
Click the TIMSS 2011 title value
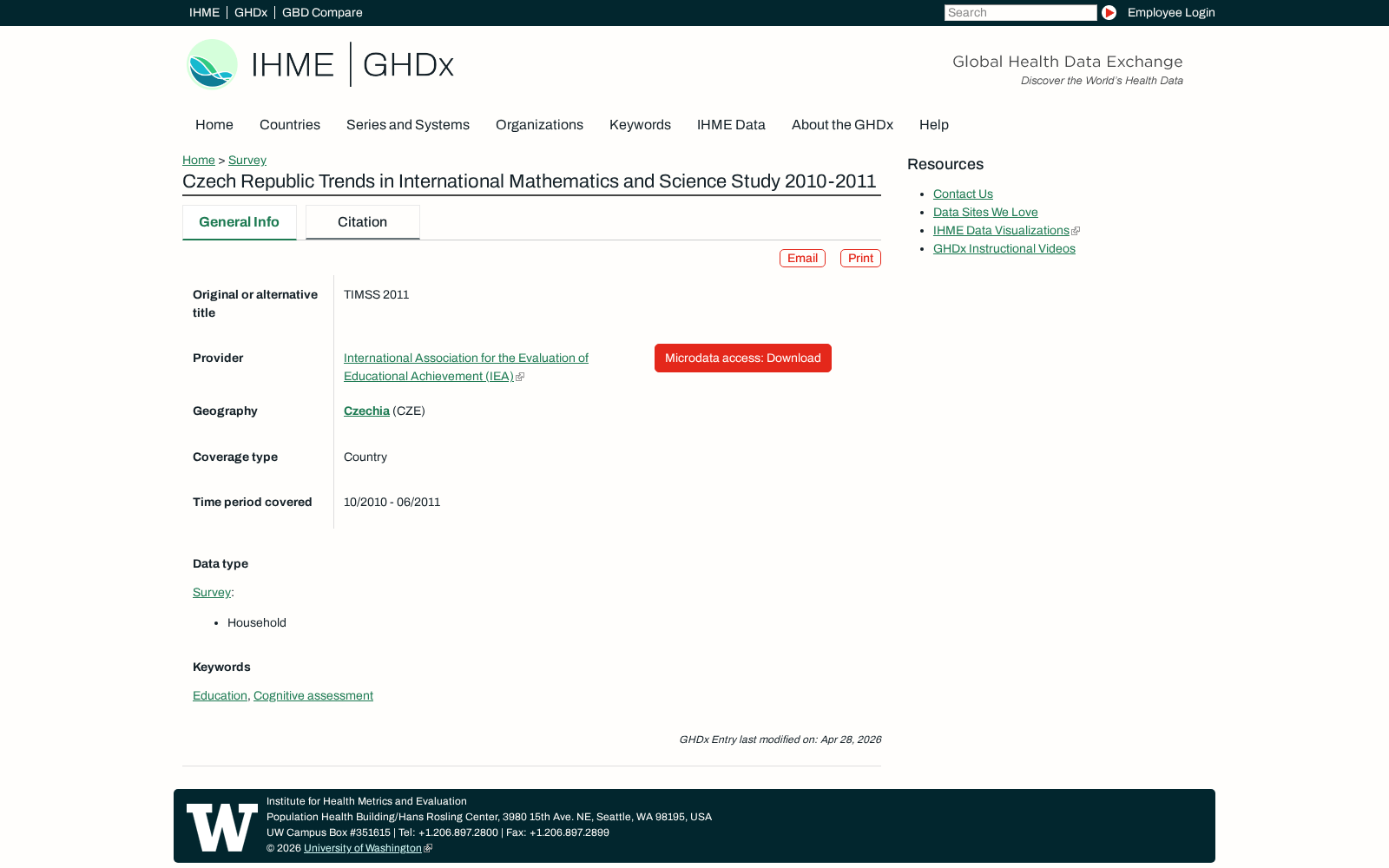377,294
